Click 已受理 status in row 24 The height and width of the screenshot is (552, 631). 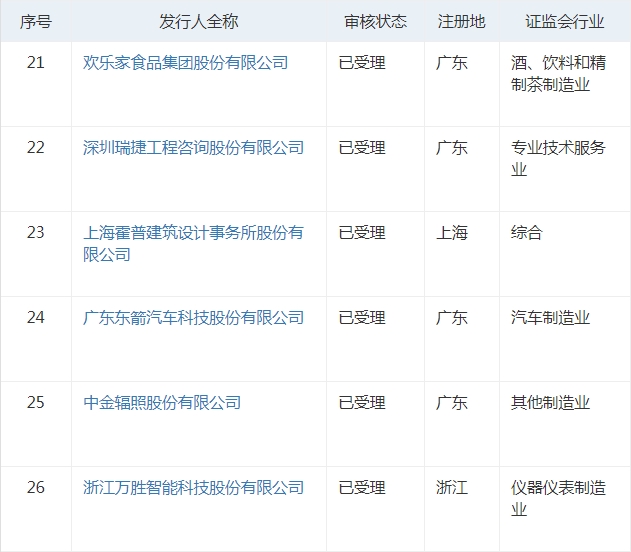coord(362,317)
